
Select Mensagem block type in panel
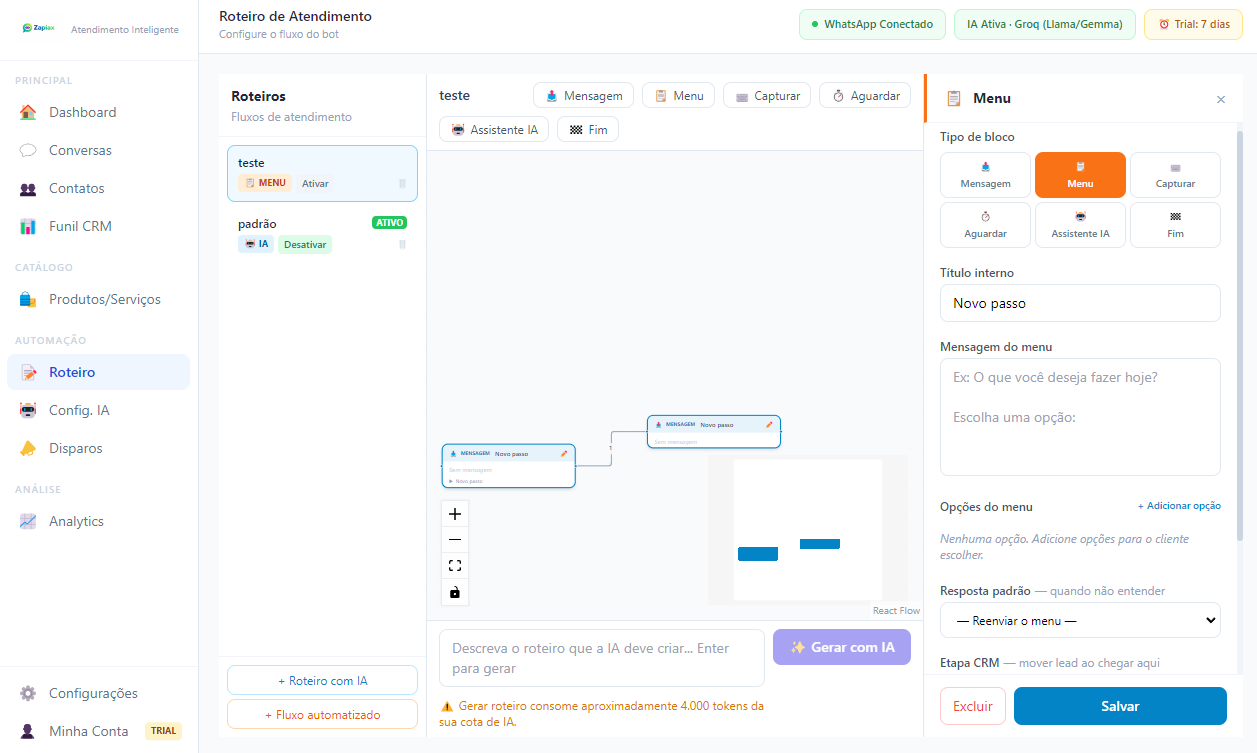tap(985, 175)
